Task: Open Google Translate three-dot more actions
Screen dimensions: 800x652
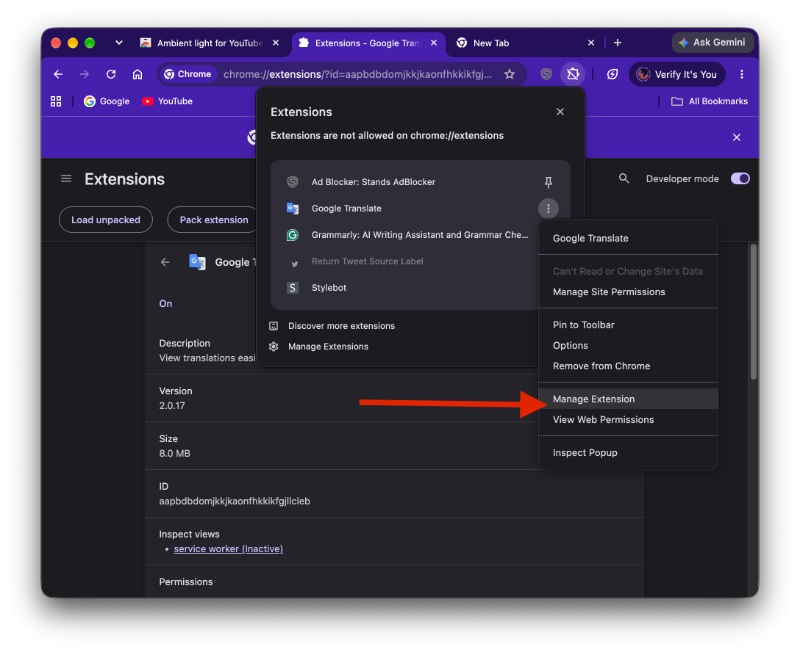Action: pyautogui.click(x=548, y=208)
